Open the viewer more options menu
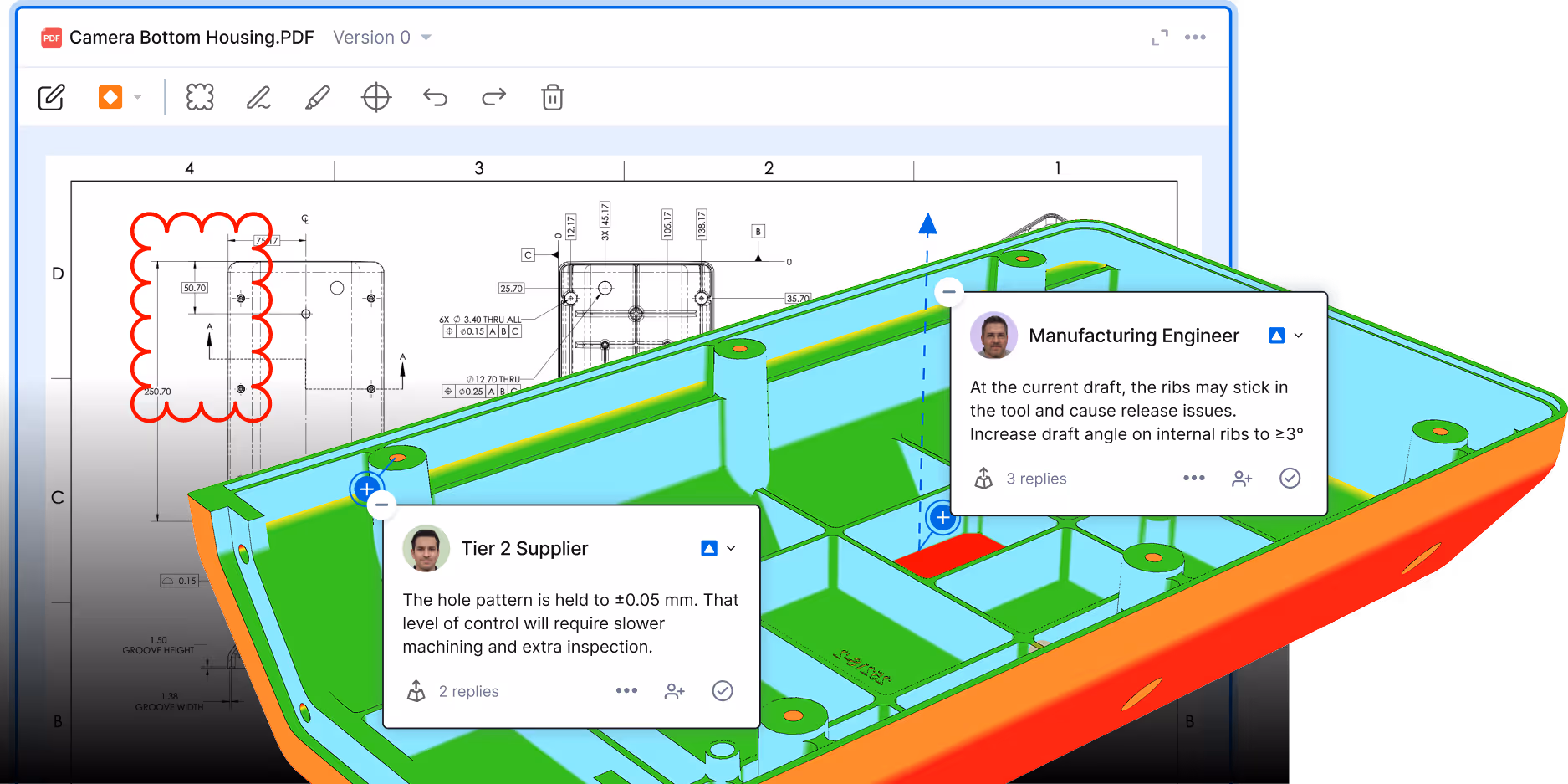This screenshot has height=784, width=1568. coord(1195,38)
